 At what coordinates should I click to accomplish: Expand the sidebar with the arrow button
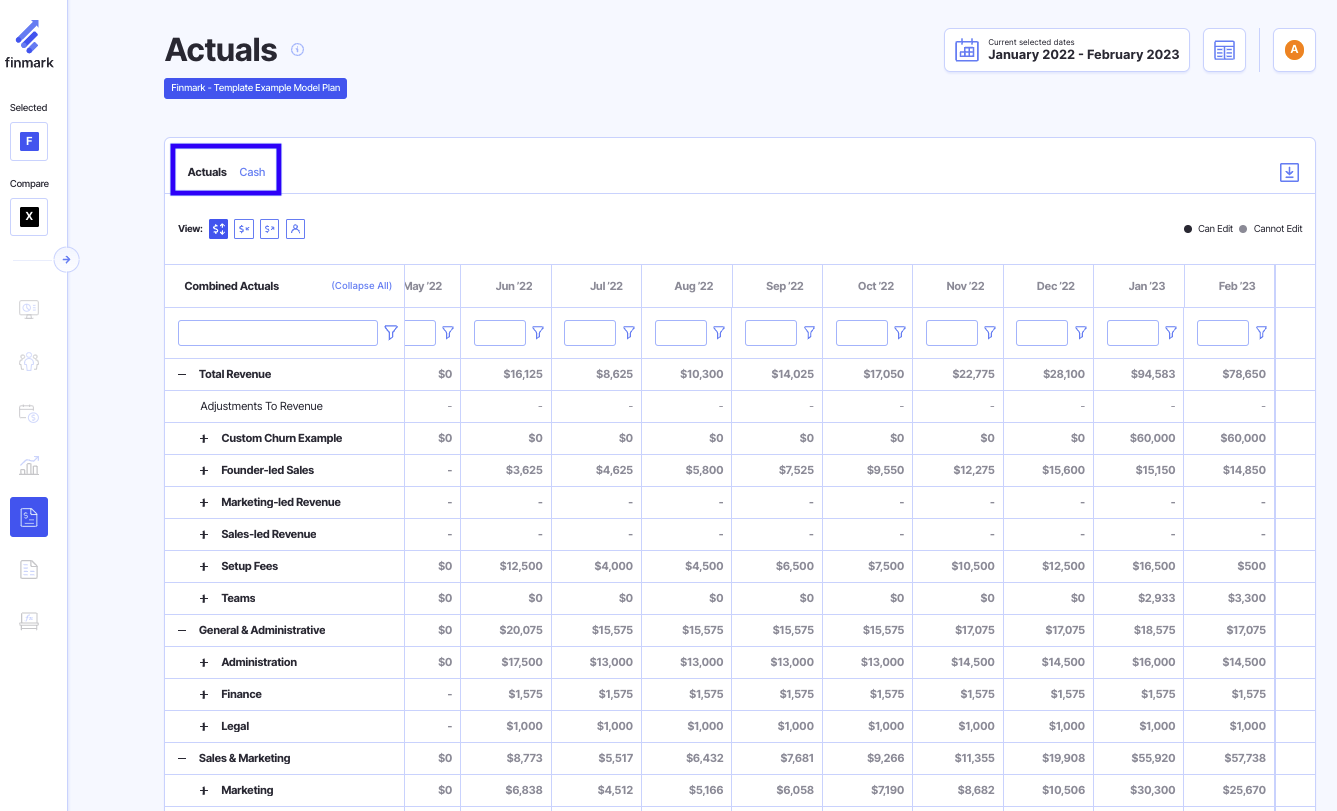[x=66, y=260]
